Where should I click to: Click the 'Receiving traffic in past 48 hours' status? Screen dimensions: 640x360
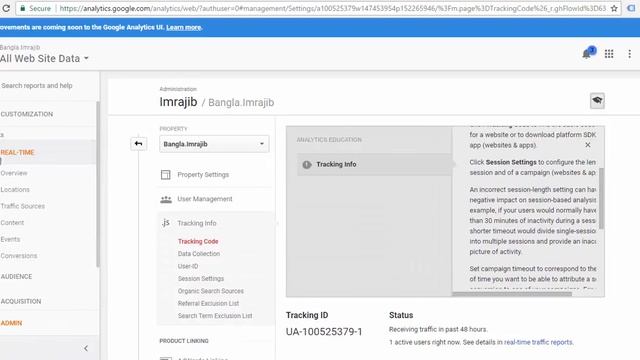438,329
